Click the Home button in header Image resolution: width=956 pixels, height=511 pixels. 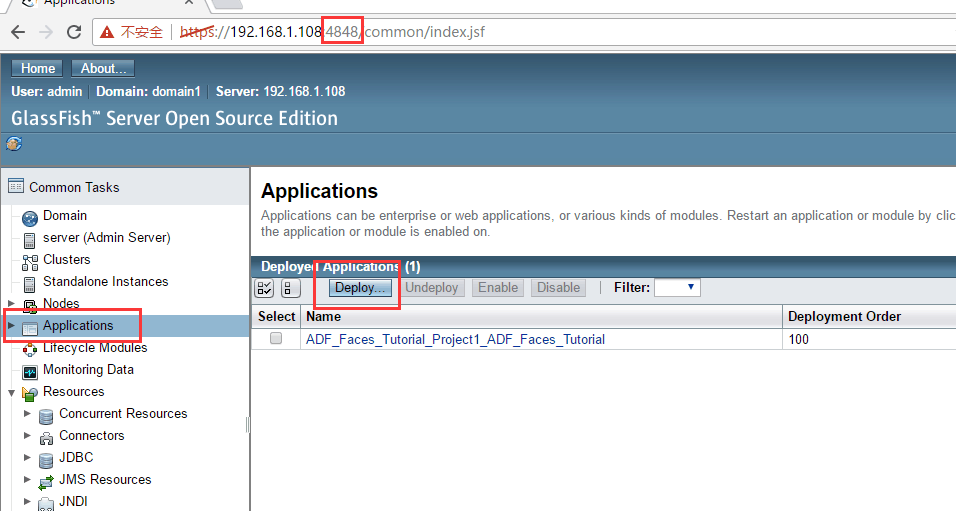38,68
